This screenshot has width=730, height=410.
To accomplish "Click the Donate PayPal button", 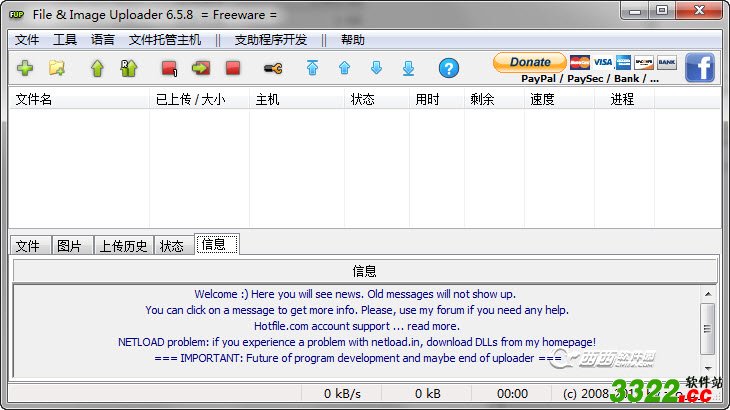I will 530,62.
